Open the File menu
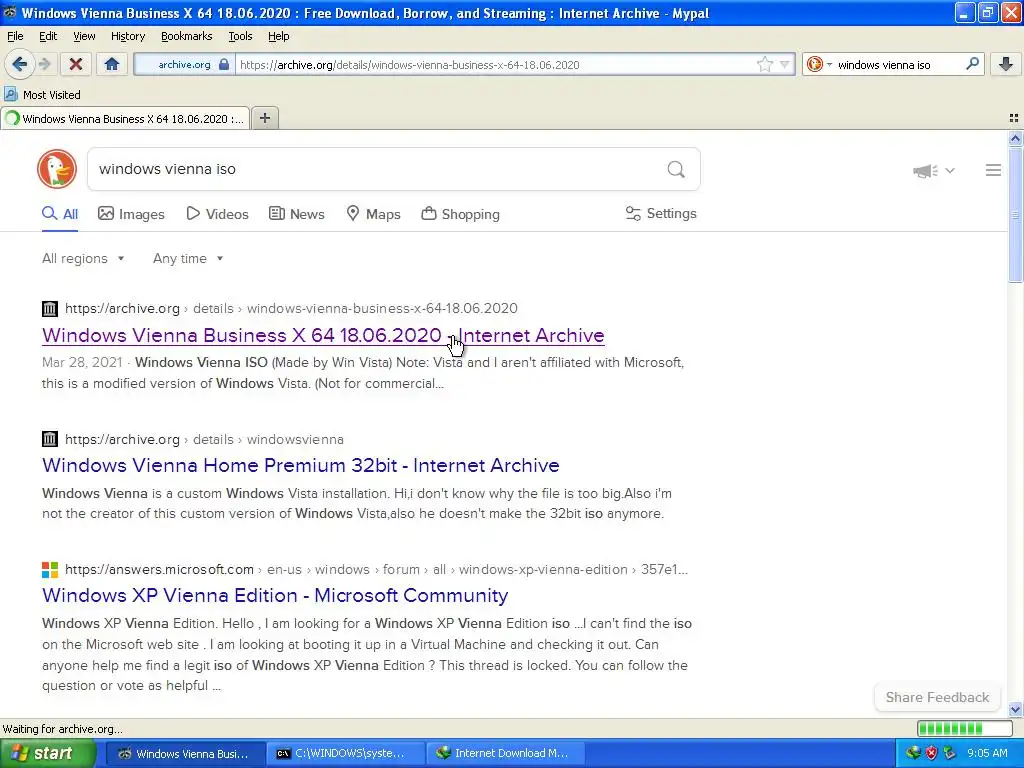Screen dimensions: 1024x768 (15, 36)
